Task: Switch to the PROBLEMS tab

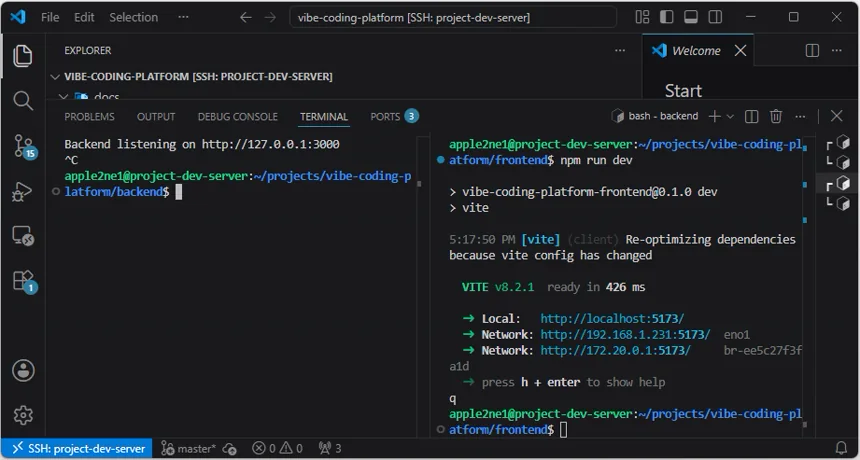Action: (89, 117)
